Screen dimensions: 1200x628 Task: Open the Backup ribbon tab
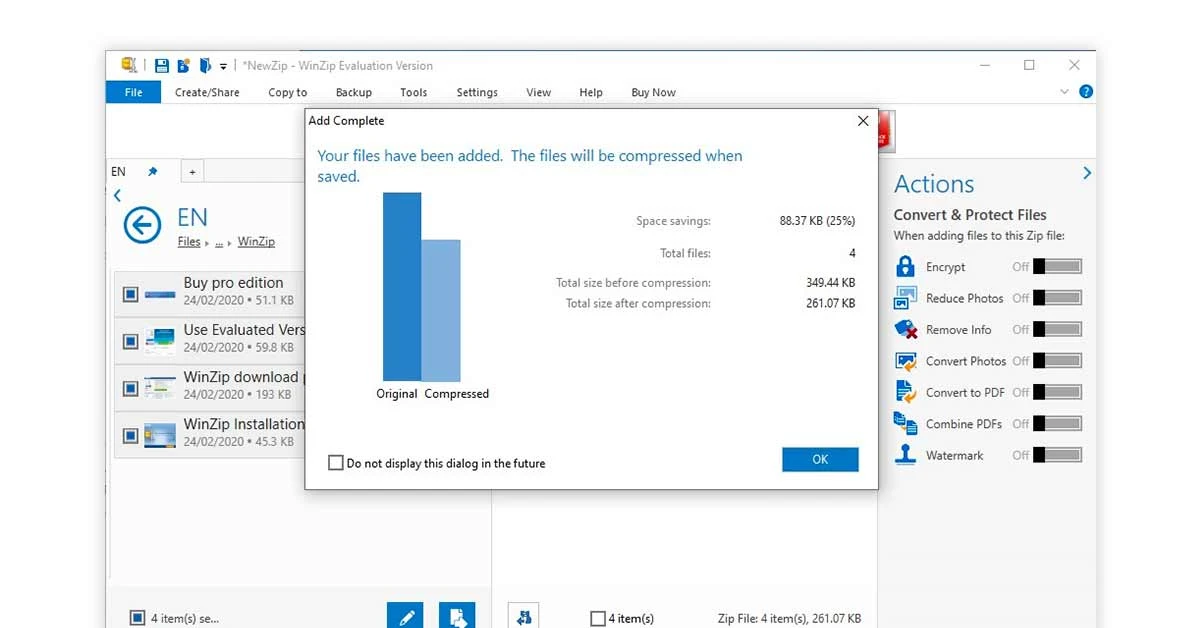click(353, 92)
